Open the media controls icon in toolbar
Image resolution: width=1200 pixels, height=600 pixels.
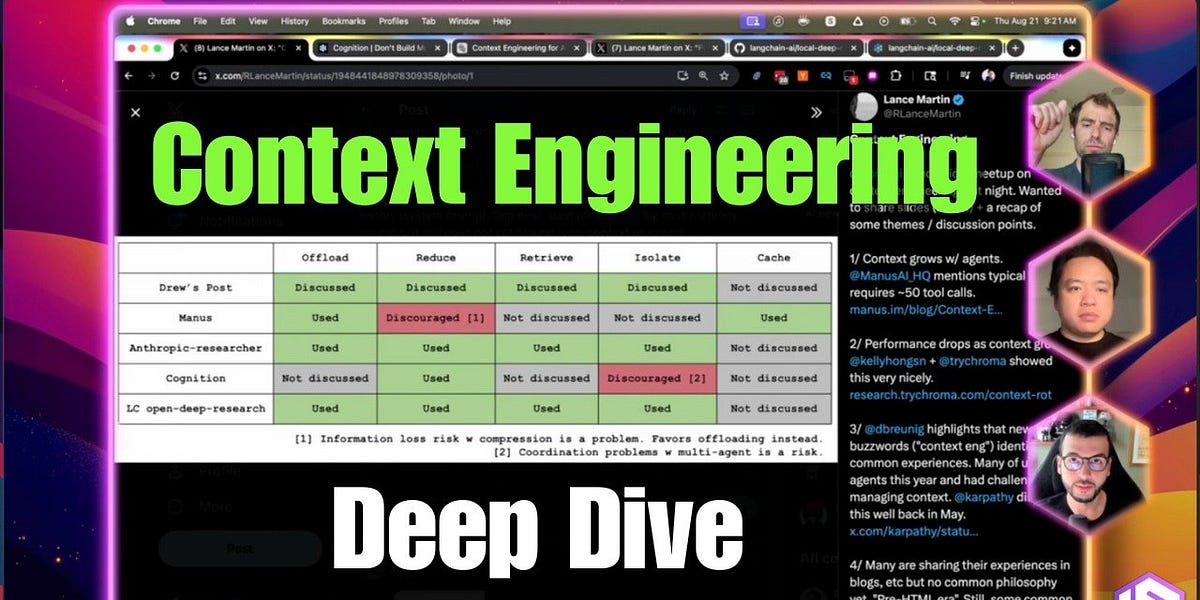click(964, 75)
